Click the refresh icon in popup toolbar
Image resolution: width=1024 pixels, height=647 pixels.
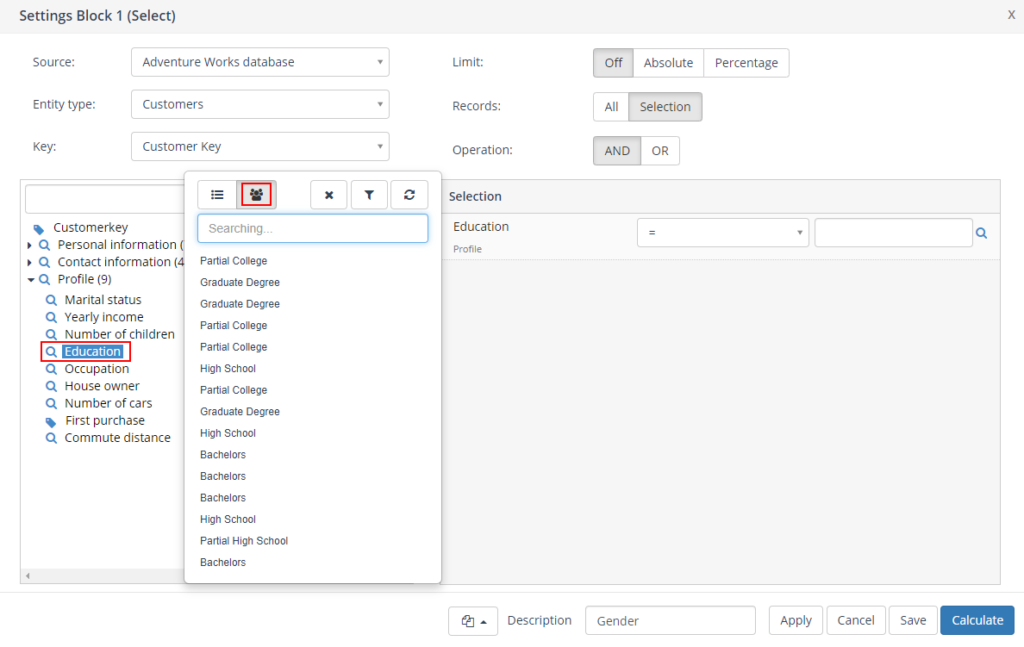click(x=409, y=195)
